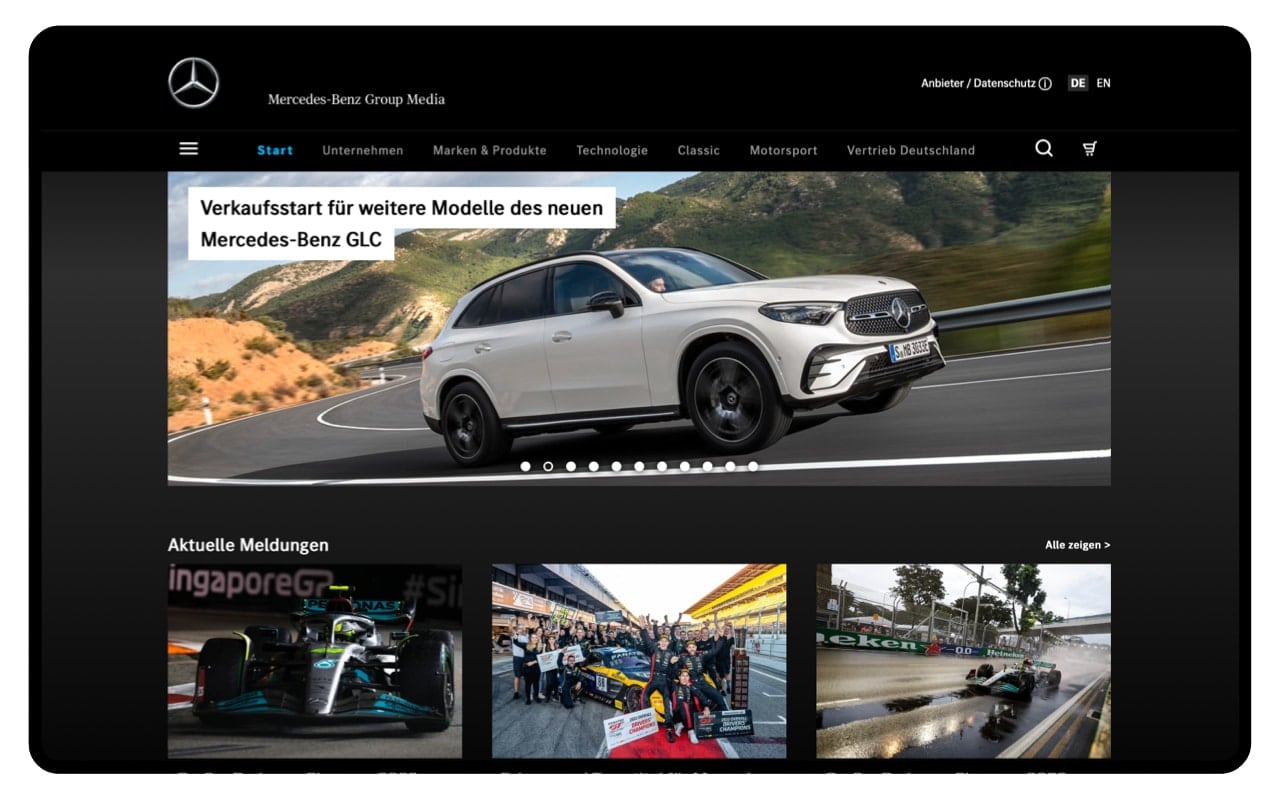Select the third carousel dot
The height and width of the screenshot is (800, 1280).
point(571,466)
